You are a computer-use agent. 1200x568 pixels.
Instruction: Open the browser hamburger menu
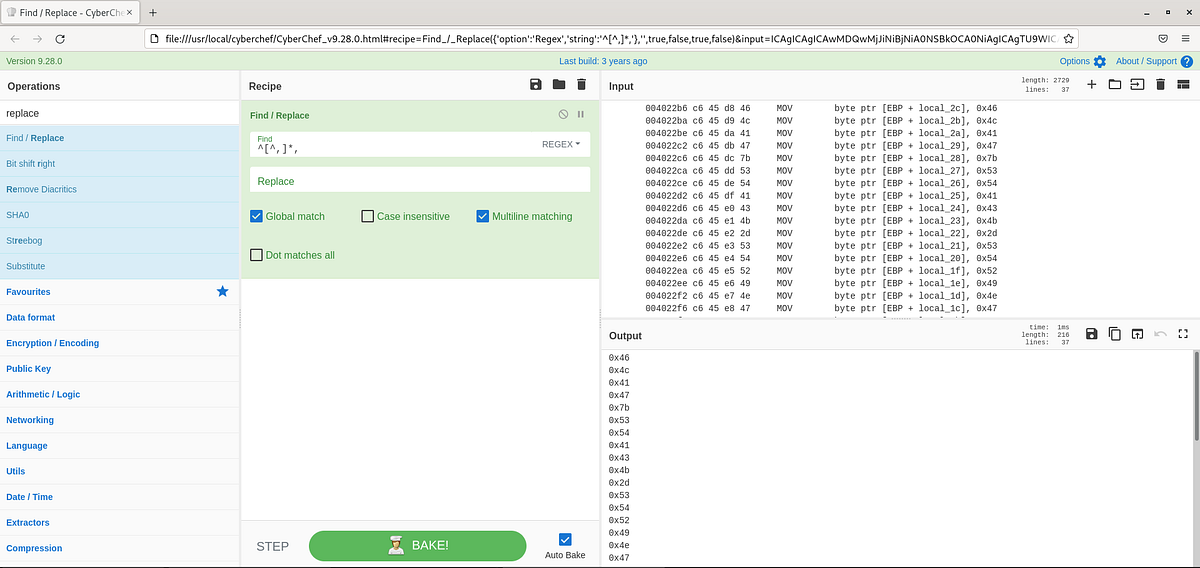(x=1185, y=38)
